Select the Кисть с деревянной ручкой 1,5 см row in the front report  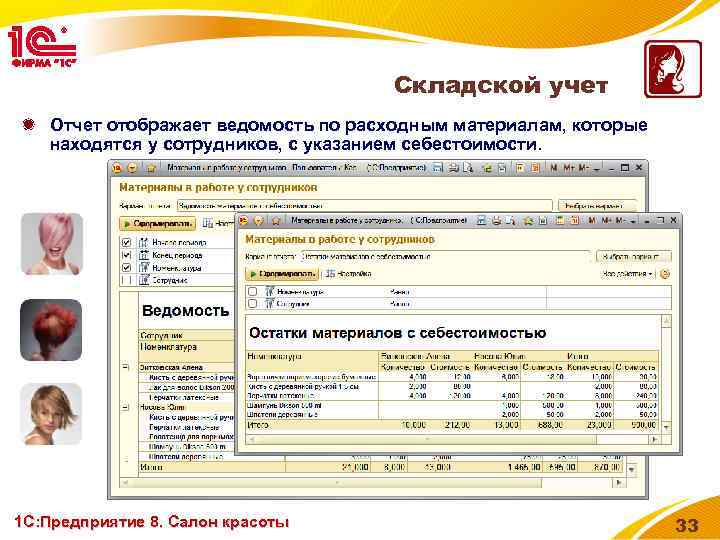pyautogui.click(x=452, y=387)
